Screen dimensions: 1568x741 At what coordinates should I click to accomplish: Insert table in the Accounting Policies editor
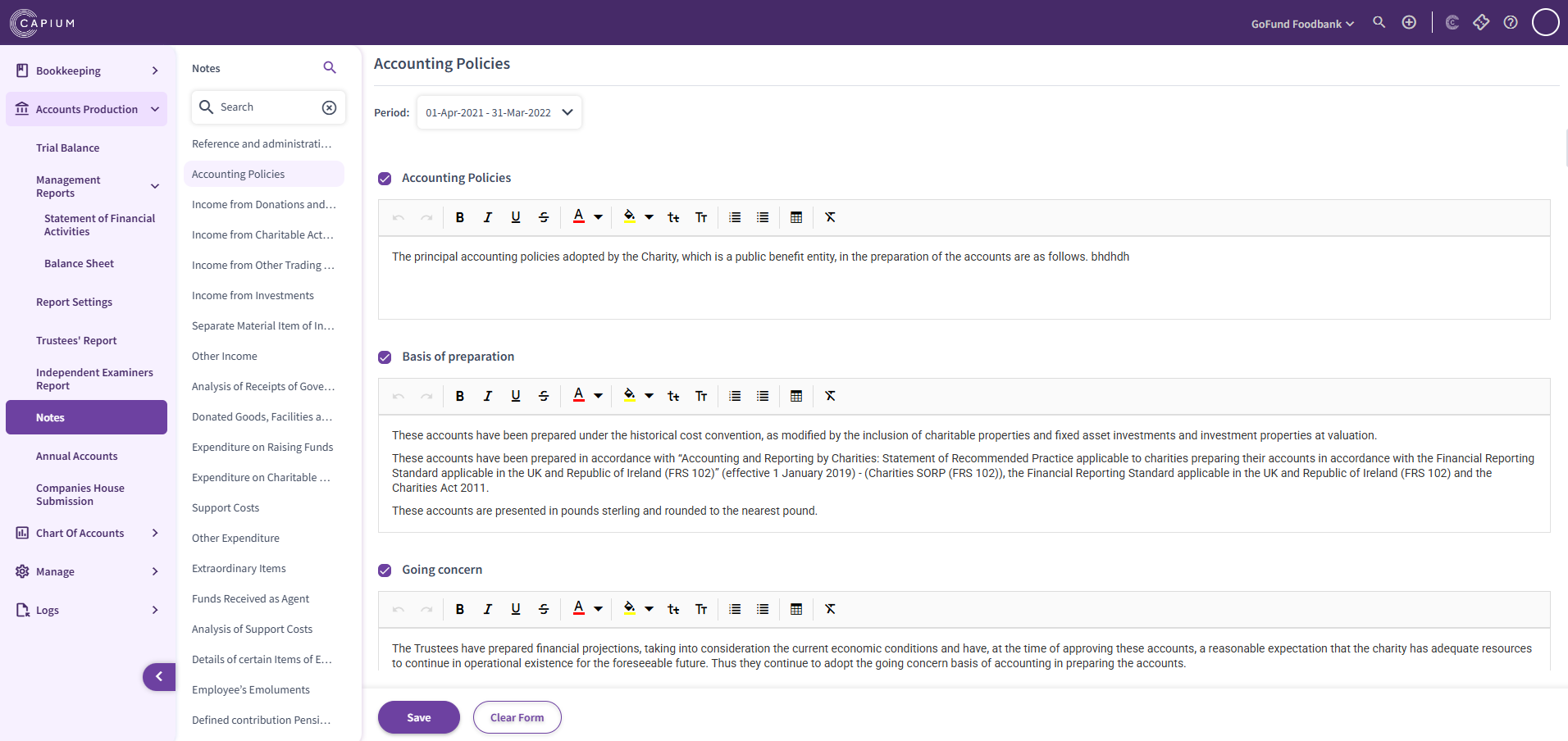point(796,217)
